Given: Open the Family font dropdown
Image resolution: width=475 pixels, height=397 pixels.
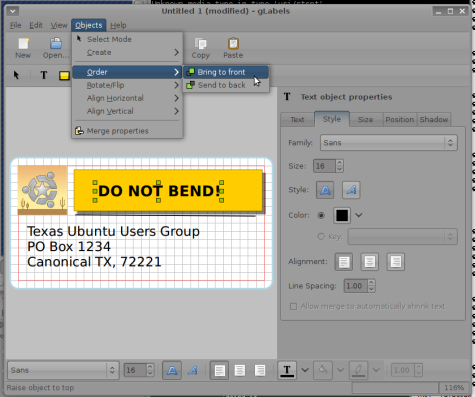Looking at the screenshot, I should (x=389, y=143).
